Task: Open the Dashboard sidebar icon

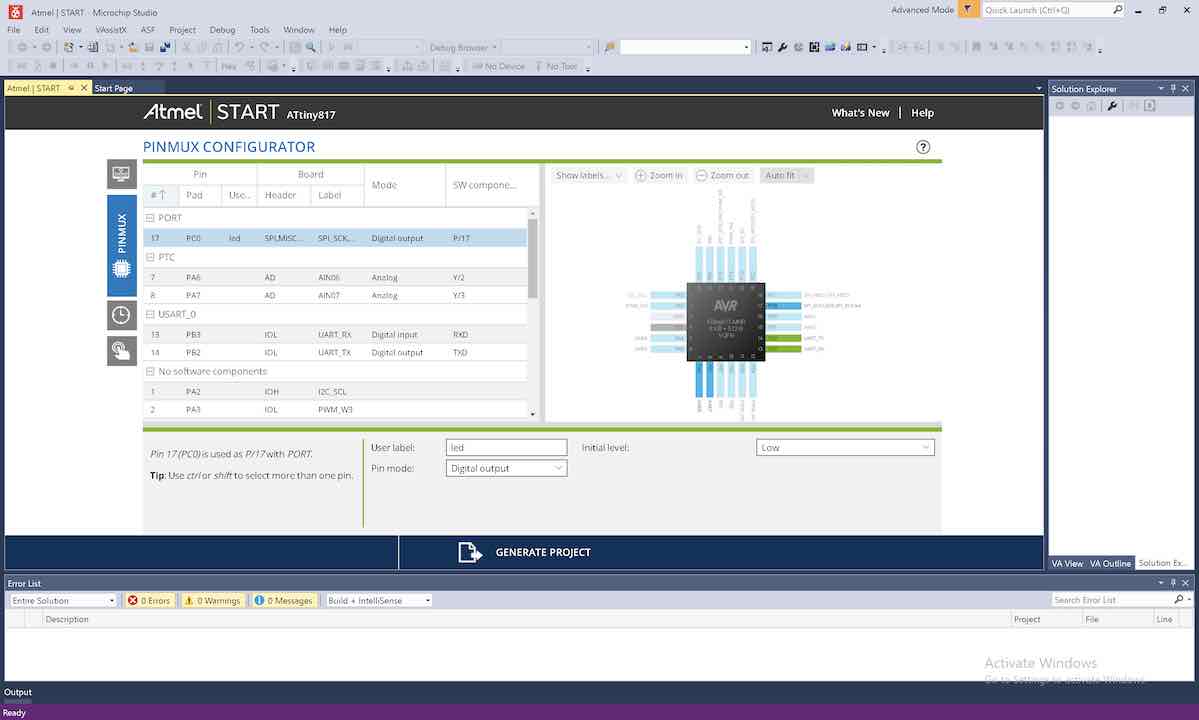Action: coord(121,174)
